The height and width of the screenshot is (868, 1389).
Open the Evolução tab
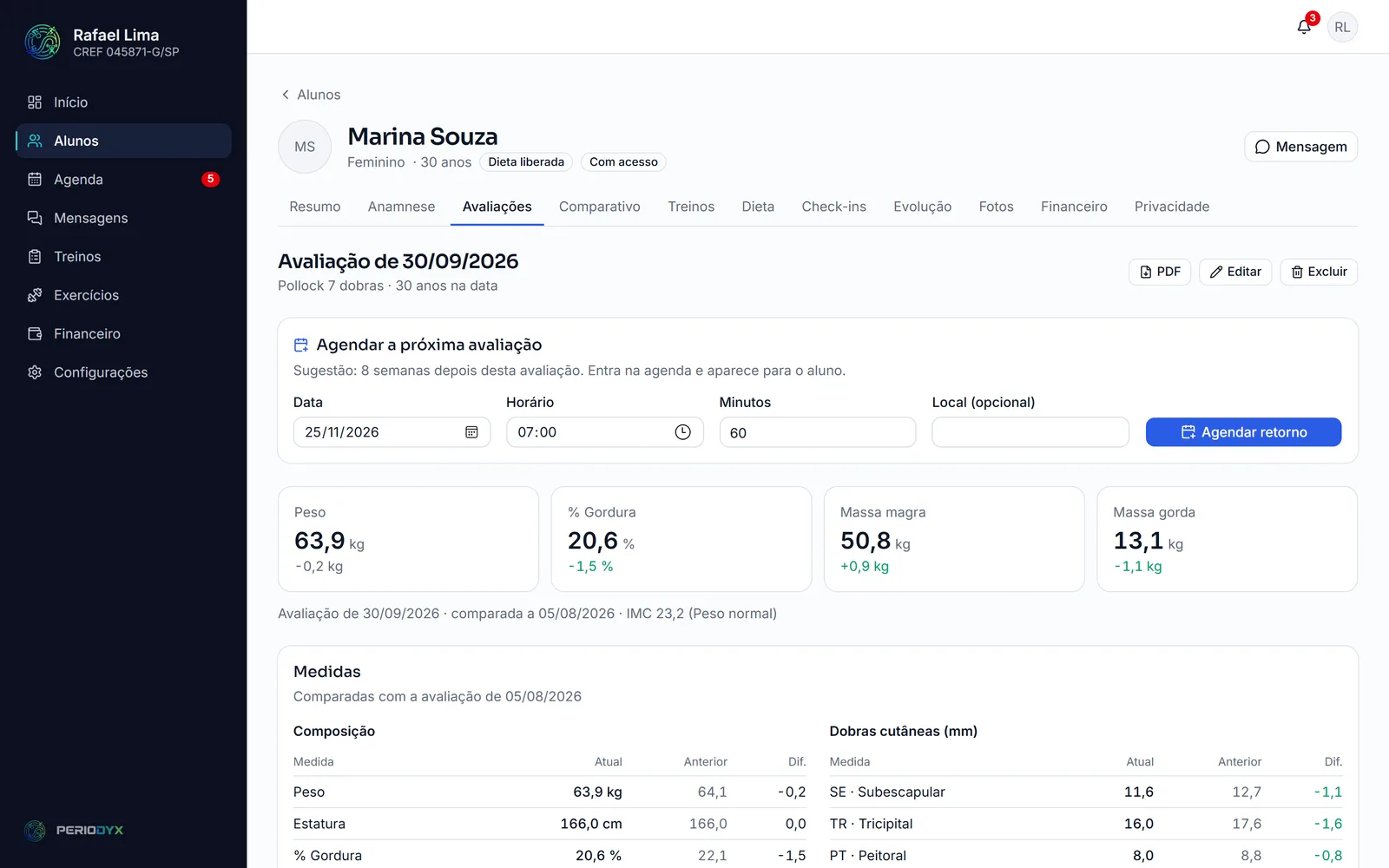click(923, 207)
